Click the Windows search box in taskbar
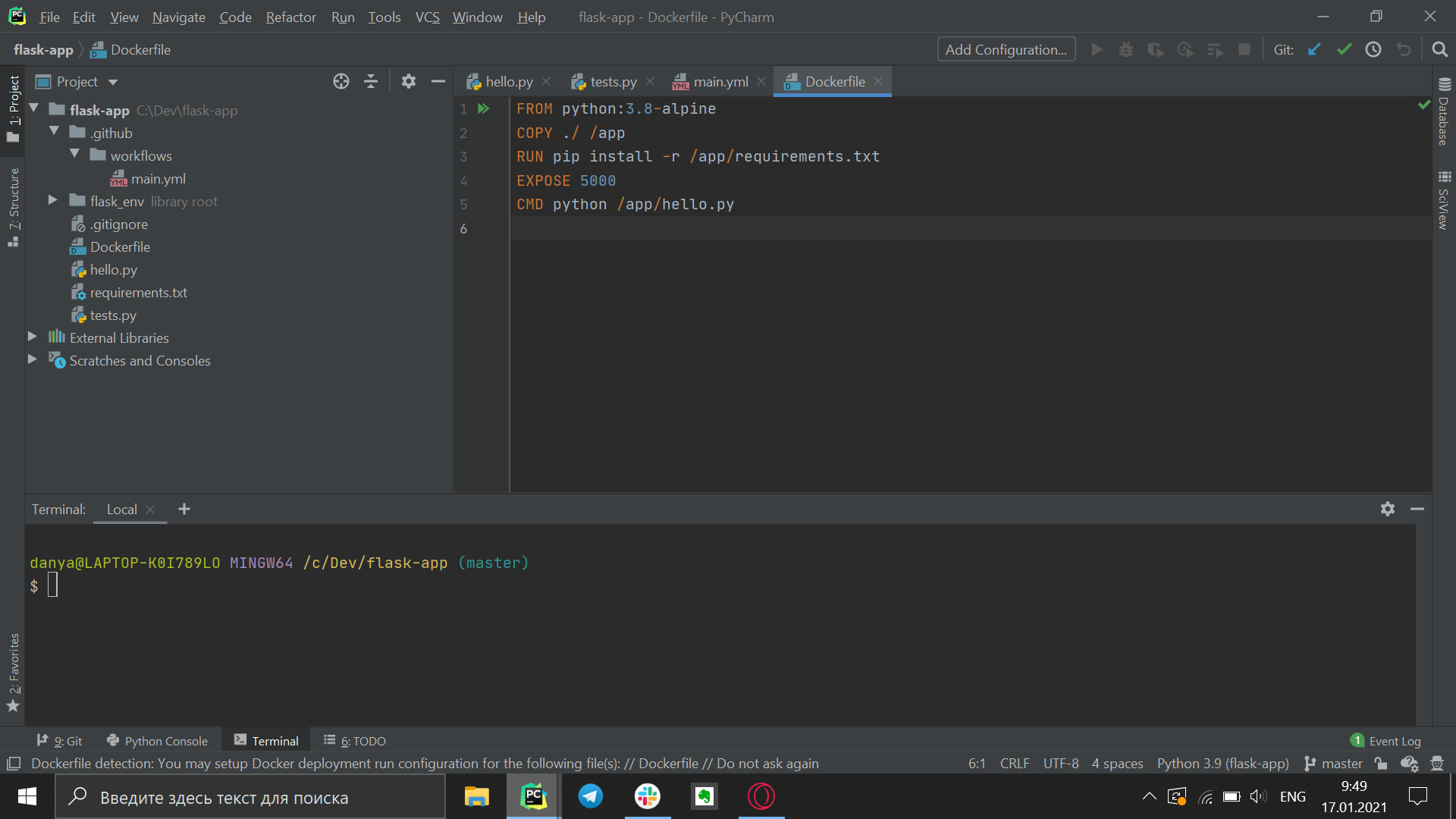This screenshot has width=1456, height=819. click(250, 797)
